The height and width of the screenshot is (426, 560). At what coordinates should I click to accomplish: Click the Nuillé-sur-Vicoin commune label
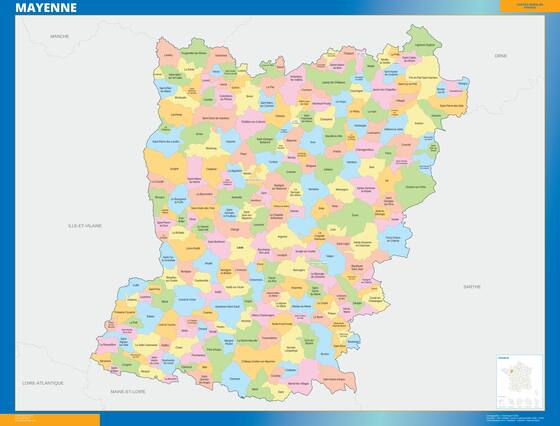(235, 287)
